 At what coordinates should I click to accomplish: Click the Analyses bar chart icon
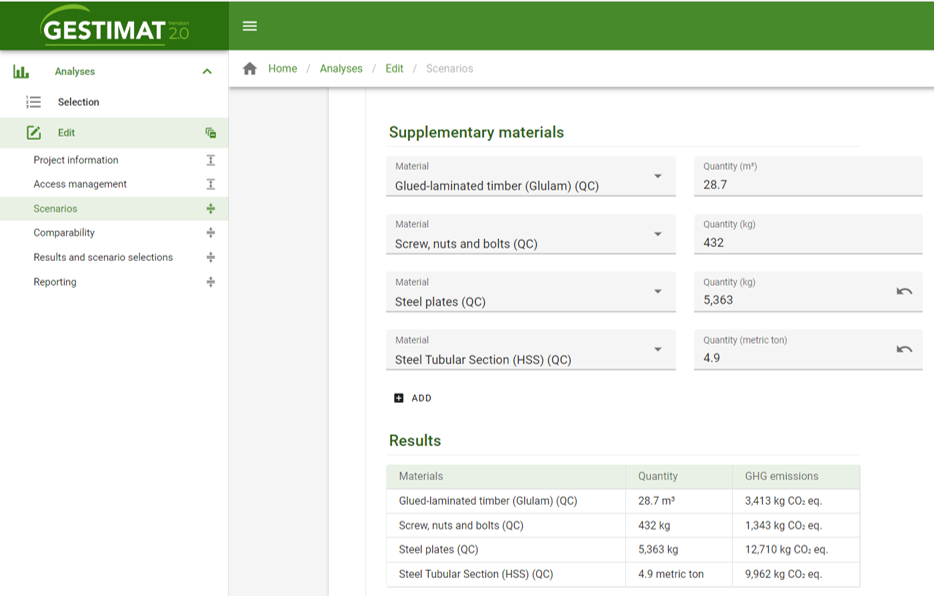21,72
